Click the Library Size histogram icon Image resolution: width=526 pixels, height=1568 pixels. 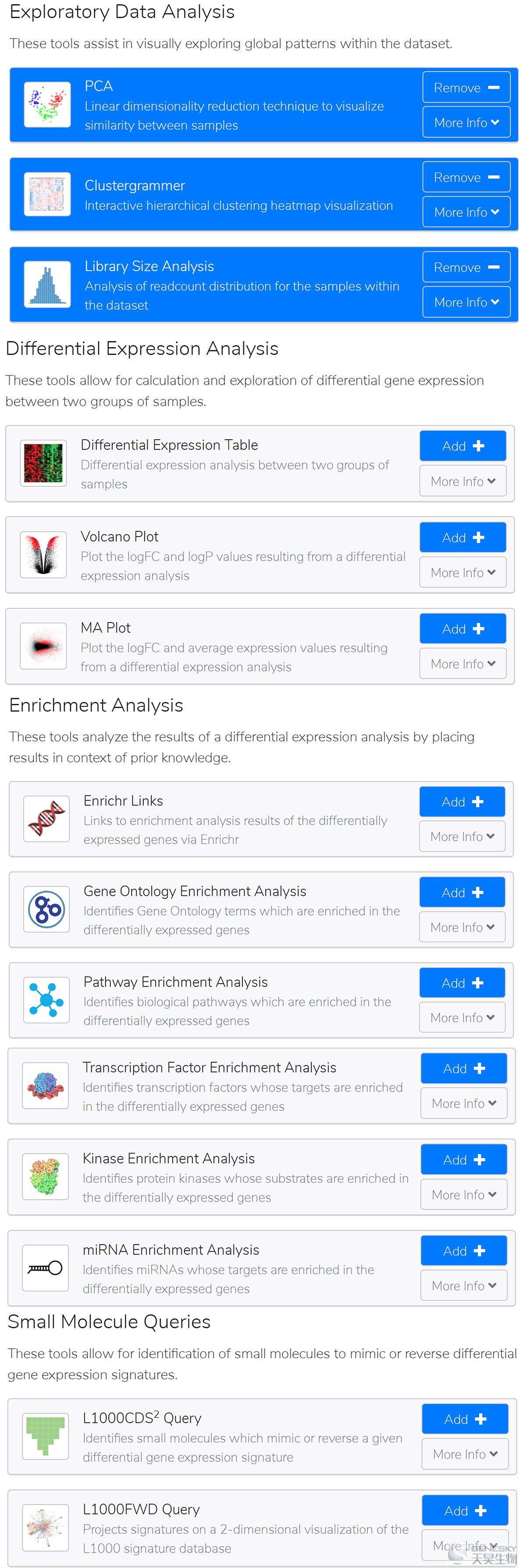point(47,284)
